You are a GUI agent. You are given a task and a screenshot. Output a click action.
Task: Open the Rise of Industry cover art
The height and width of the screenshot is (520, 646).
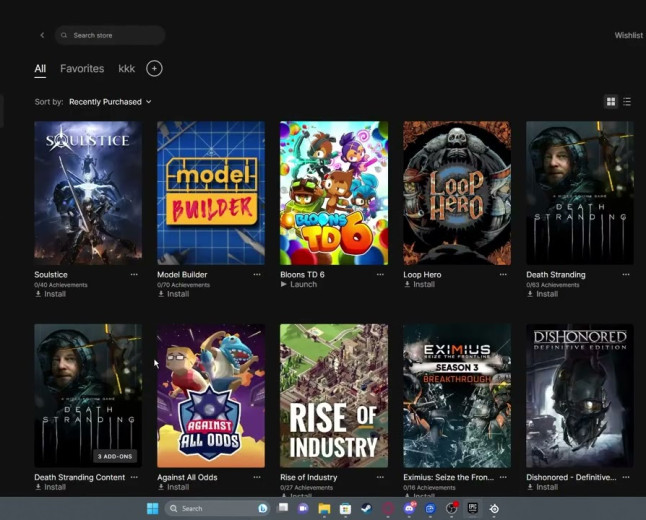334,396
